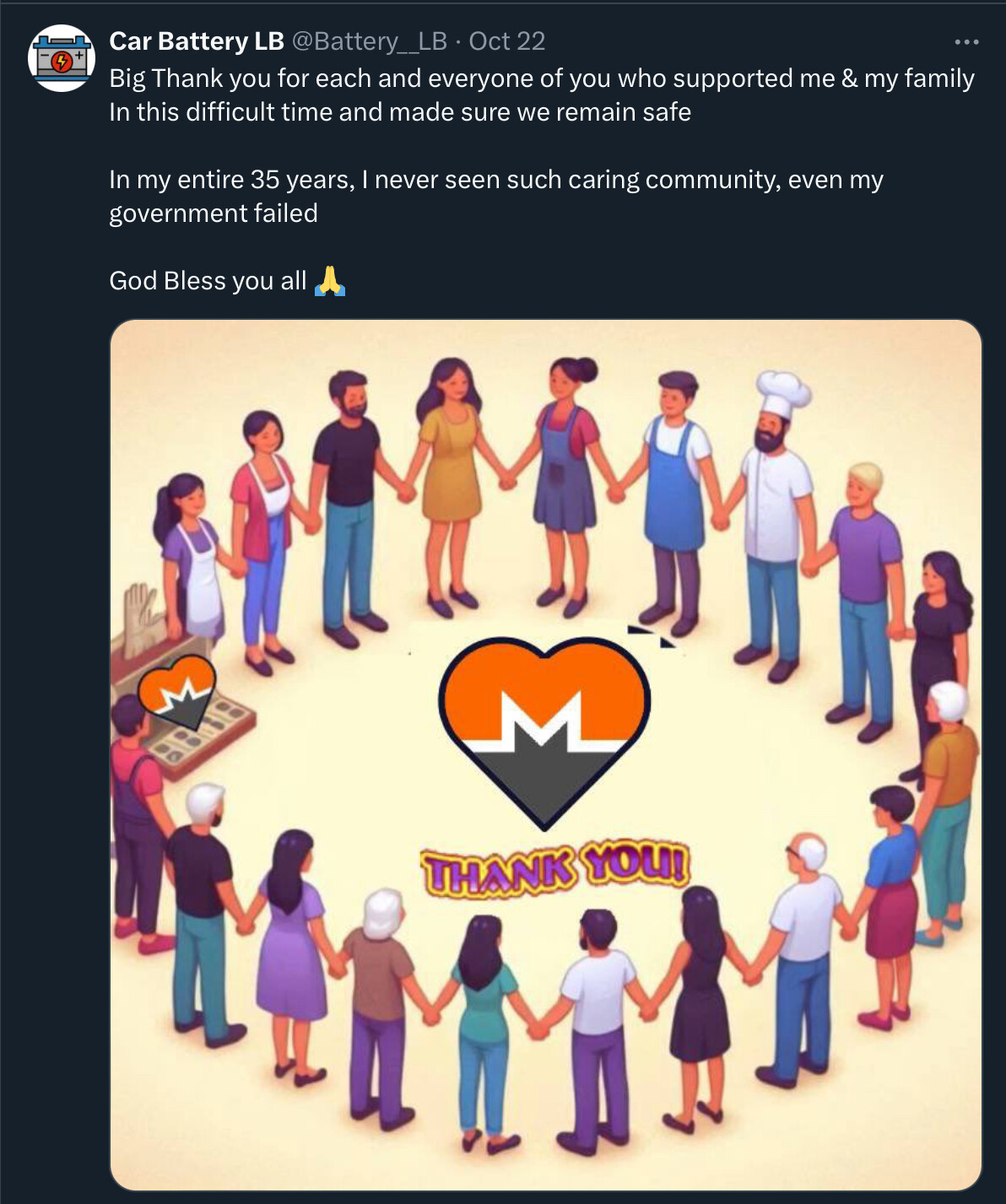
Task: Open the three-dot More options menu
Action: pyautogui.click(x=966, y=41)
